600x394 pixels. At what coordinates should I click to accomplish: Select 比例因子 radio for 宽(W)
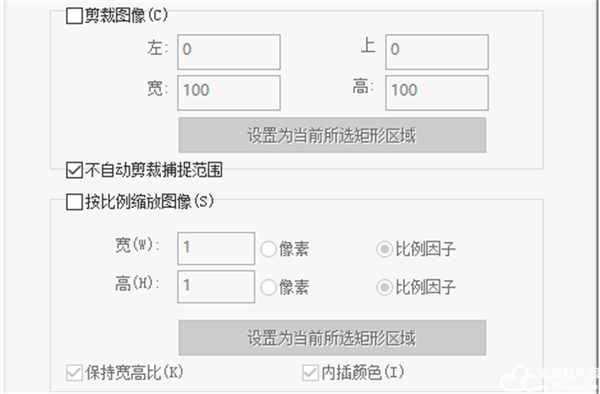pos(384,249)
